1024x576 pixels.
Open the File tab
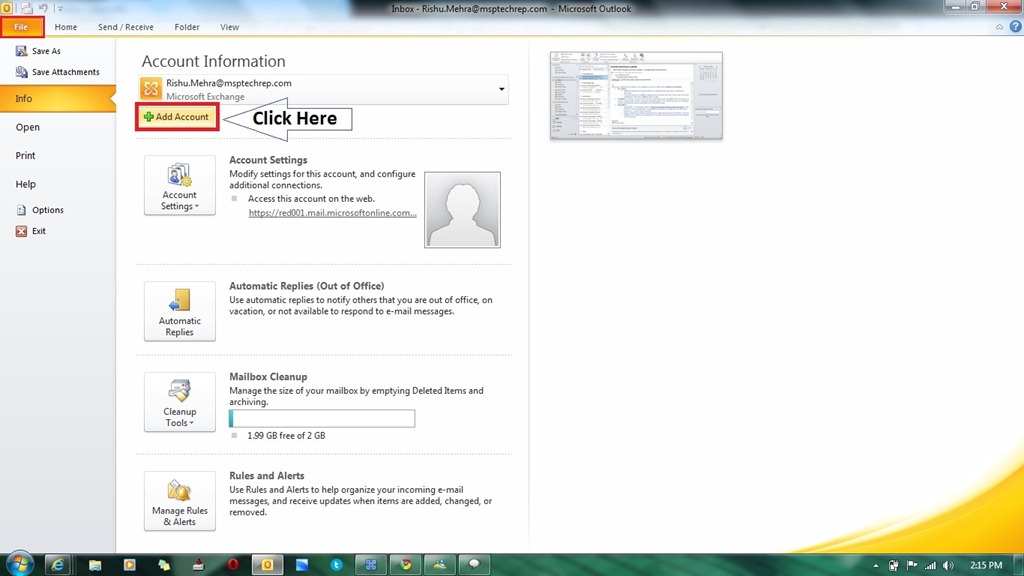(x=22, y=27)
